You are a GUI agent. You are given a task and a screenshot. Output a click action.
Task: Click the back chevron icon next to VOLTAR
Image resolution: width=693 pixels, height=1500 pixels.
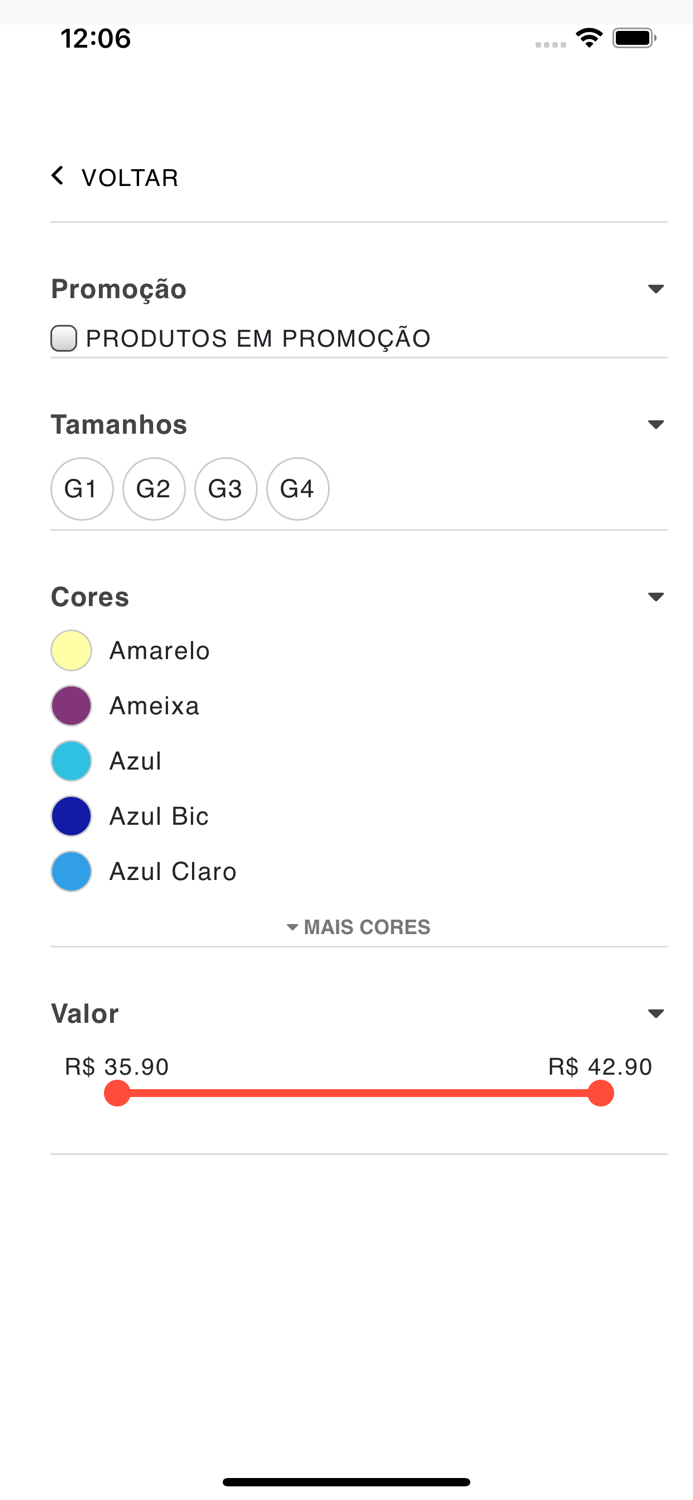[x=57, y=176]
